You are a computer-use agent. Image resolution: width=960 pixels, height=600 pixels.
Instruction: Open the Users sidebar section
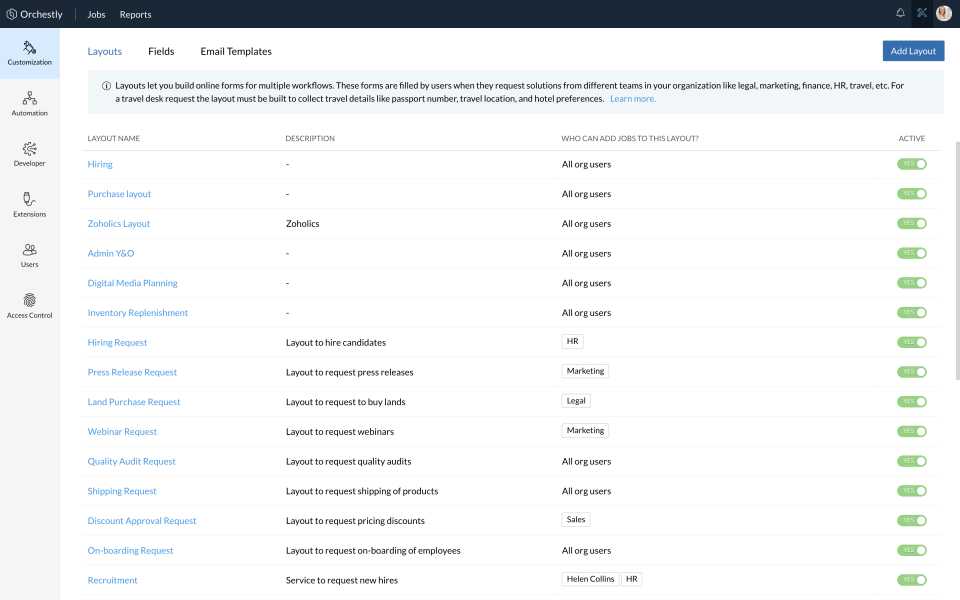tap(29, 255)
